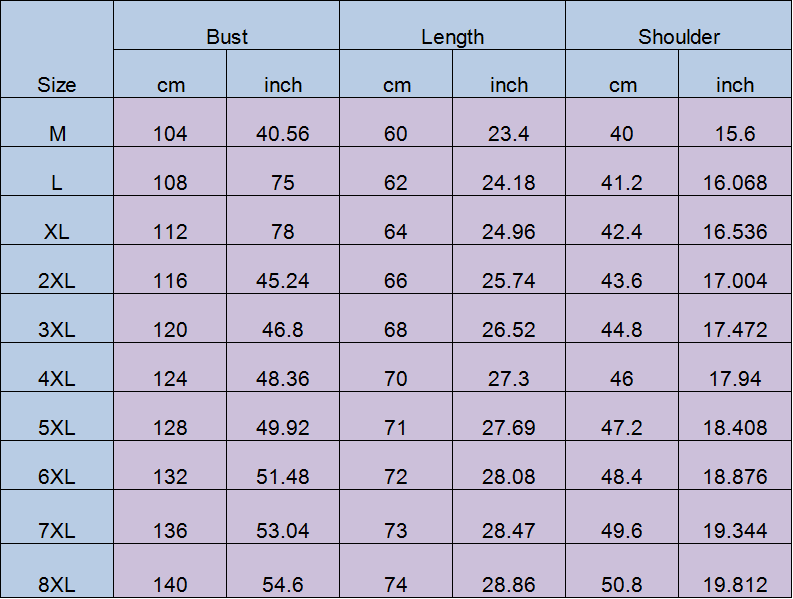Click the 4XL size cell
The width and height of the screenshot is (793, 599).
point(57,379)
